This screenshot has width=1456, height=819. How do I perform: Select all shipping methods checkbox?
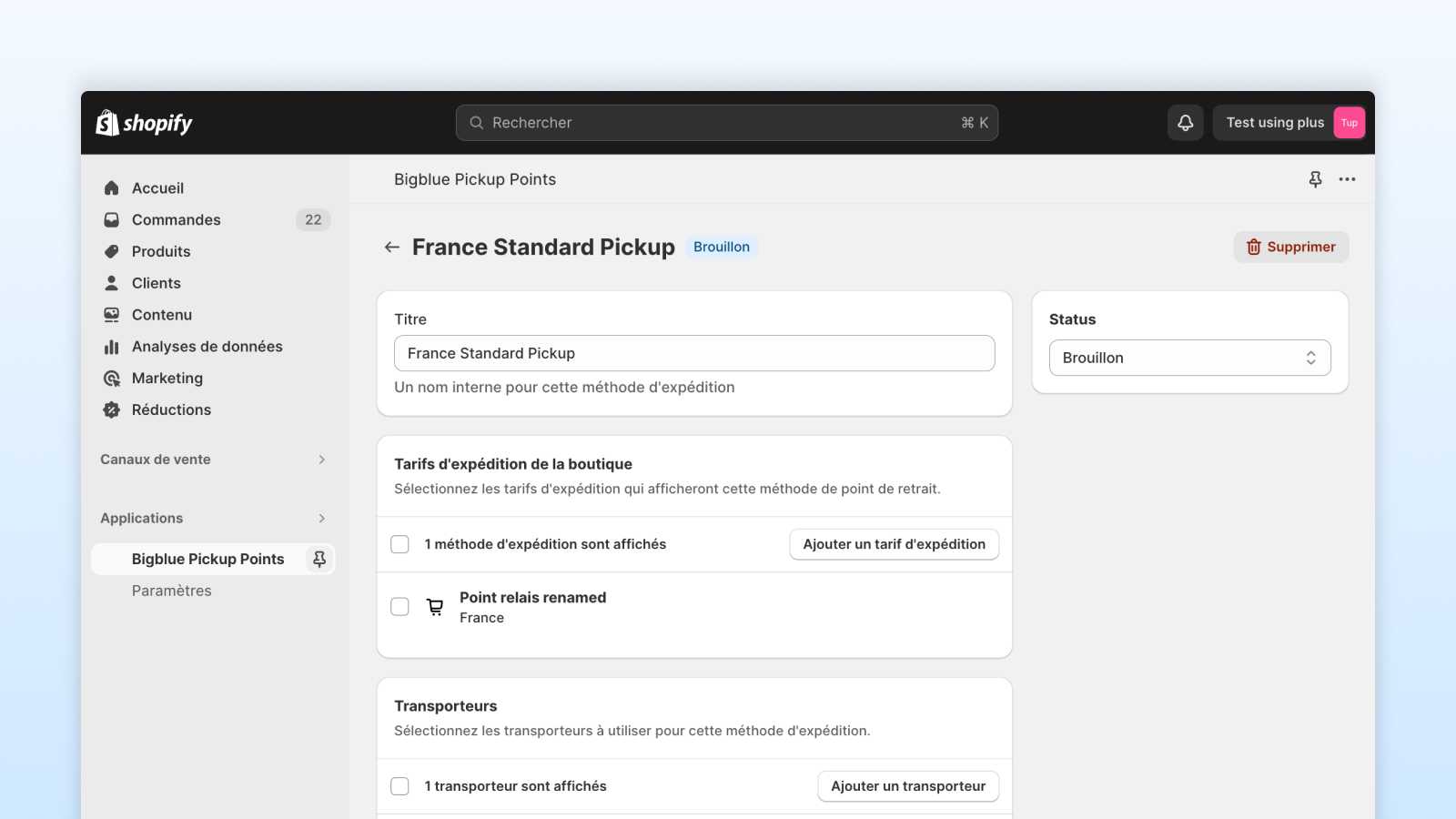(399, 544)
